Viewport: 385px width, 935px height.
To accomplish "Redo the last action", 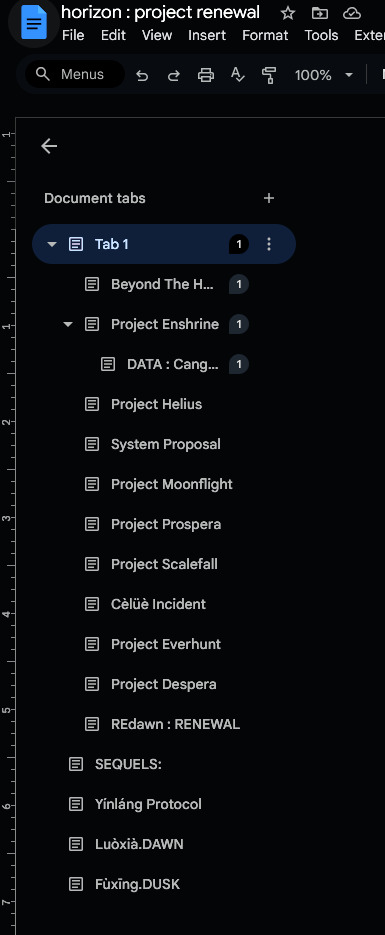I will (x=173, y=75).
